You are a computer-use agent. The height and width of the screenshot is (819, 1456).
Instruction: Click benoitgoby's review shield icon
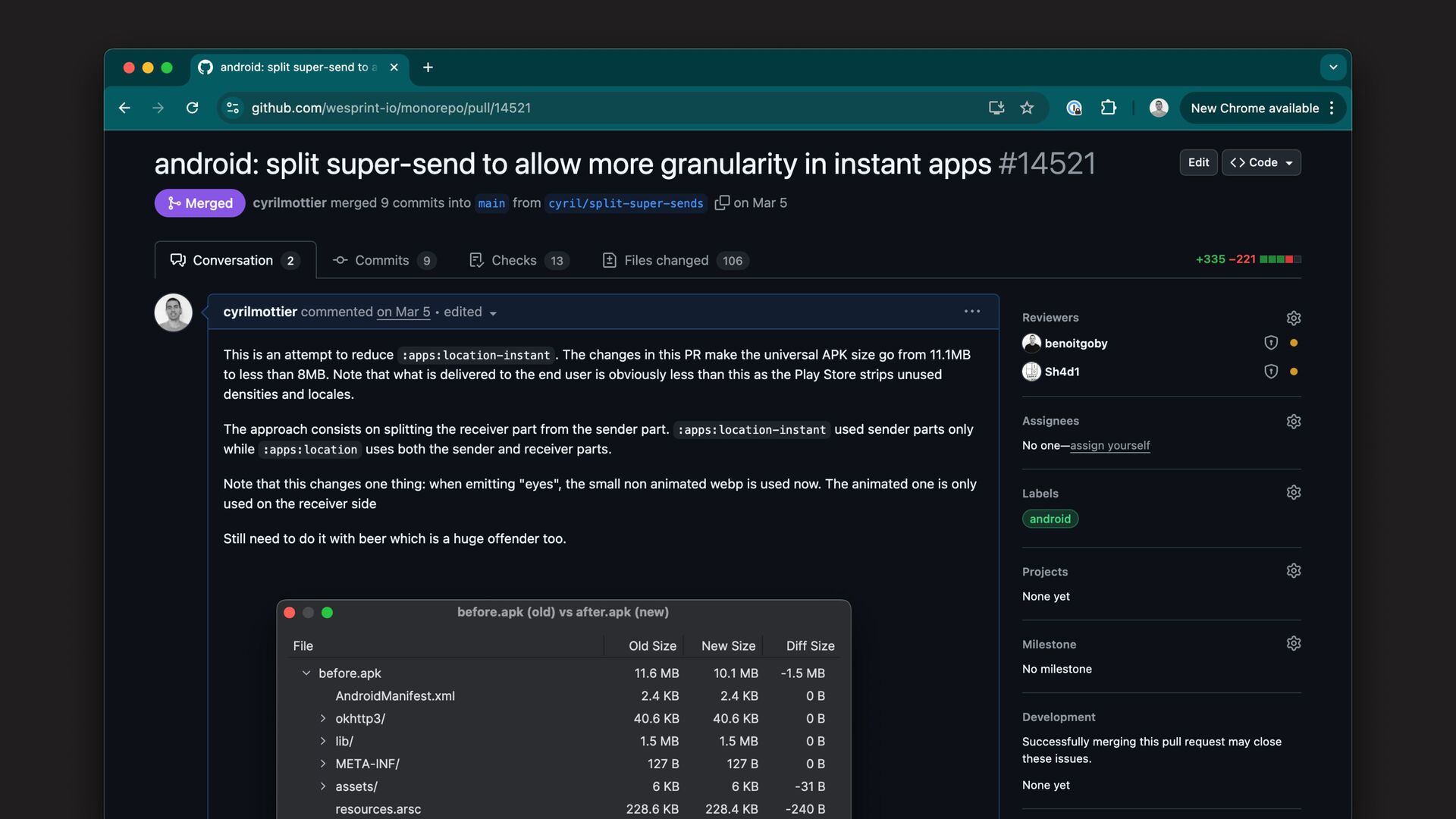pyautogui.click(x=1271, y=343)
